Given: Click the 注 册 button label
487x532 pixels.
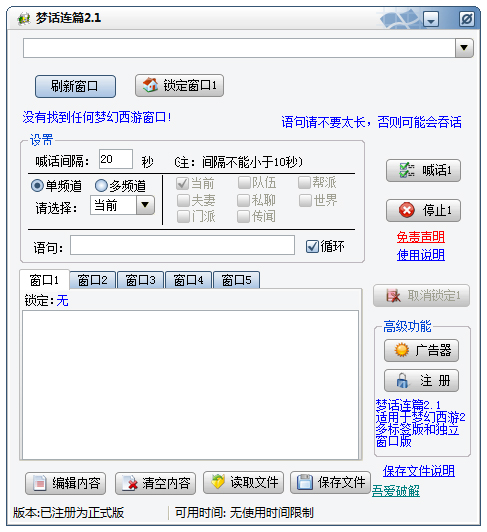Looking at the screenshot, I should tap(435, 381).
